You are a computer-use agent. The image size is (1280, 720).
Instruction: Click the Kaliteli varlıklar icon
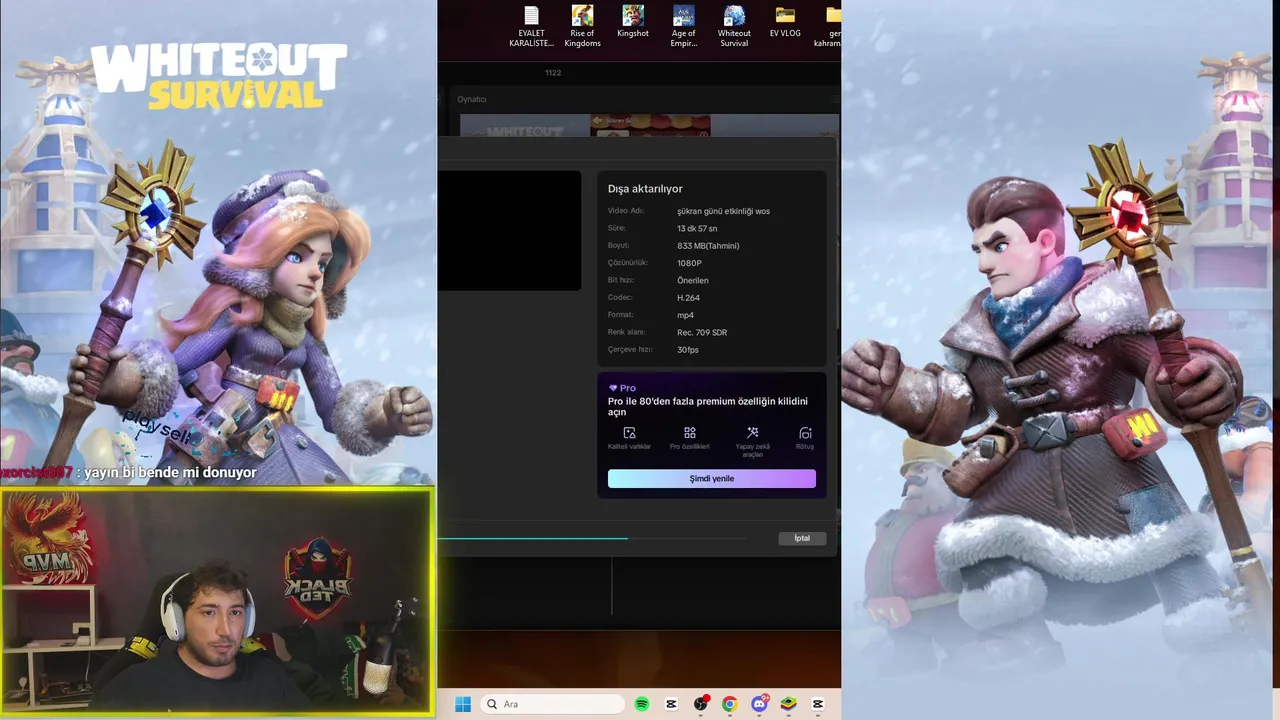point(629,433)
